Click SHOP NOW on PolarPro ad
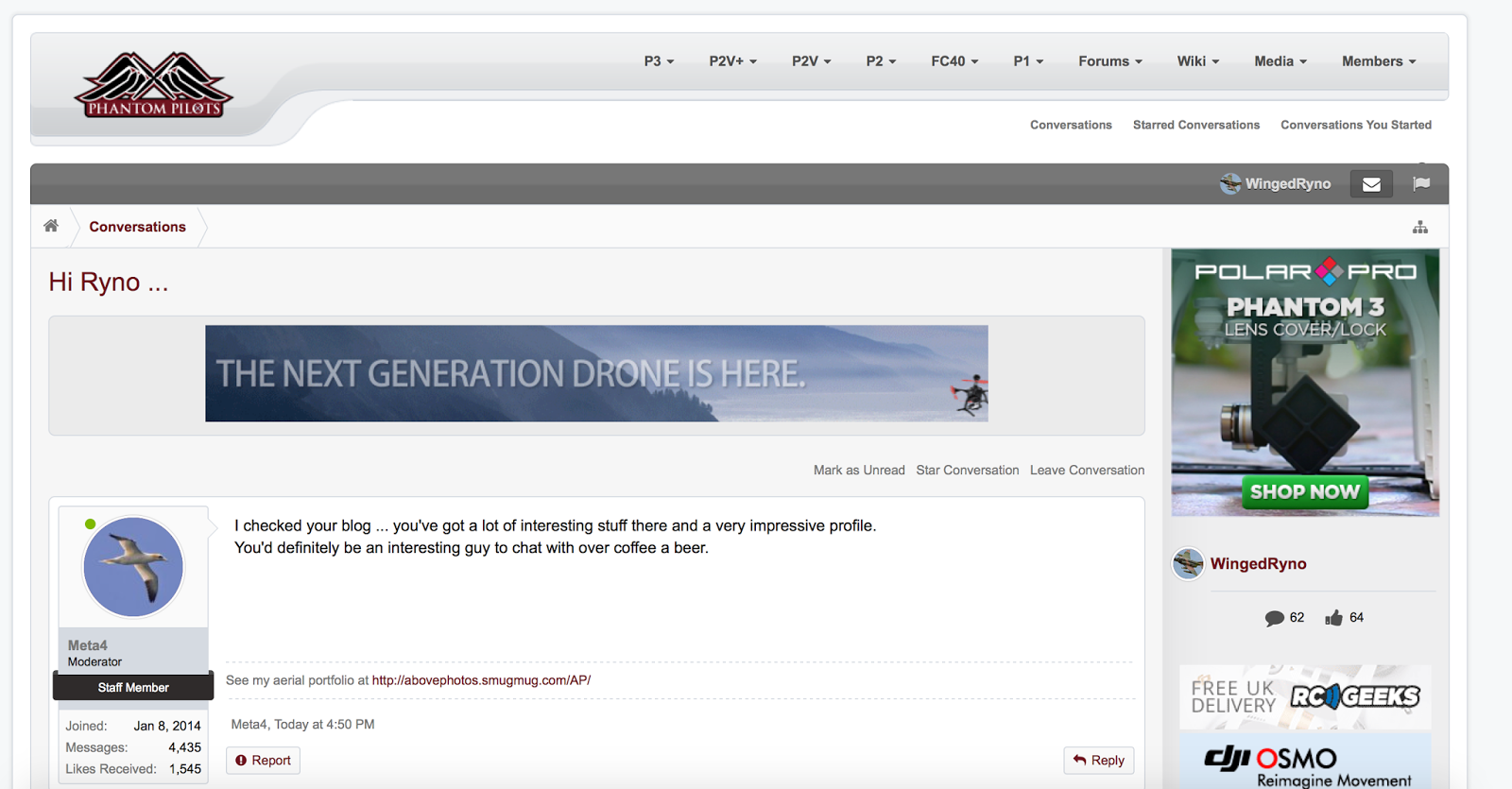The width and height of the screenshot is (1512, 789). 1304,492
